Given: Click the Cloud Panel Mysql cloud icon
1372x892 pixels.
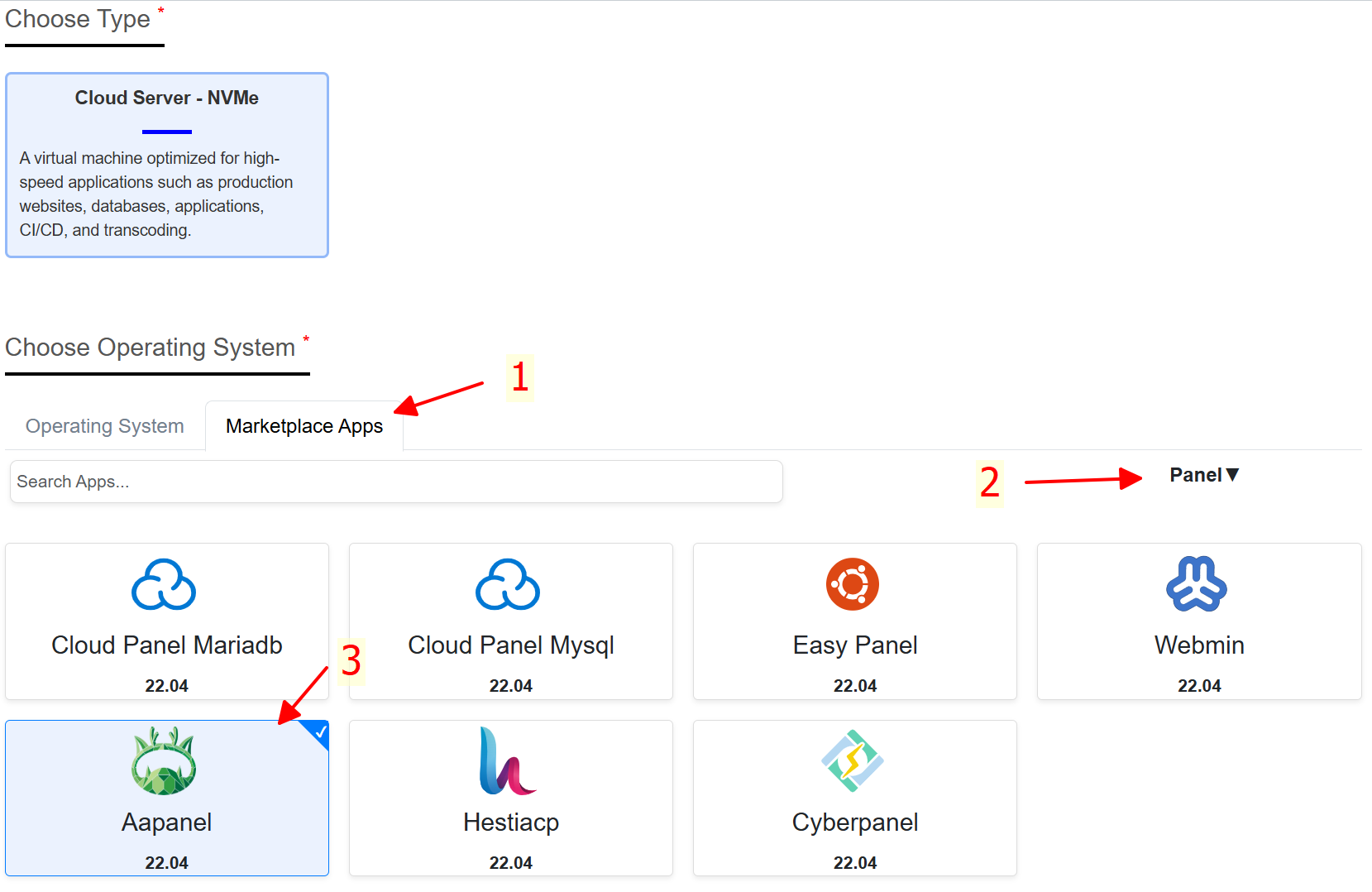Looking at the screenshot, I should tap(508, 584).
